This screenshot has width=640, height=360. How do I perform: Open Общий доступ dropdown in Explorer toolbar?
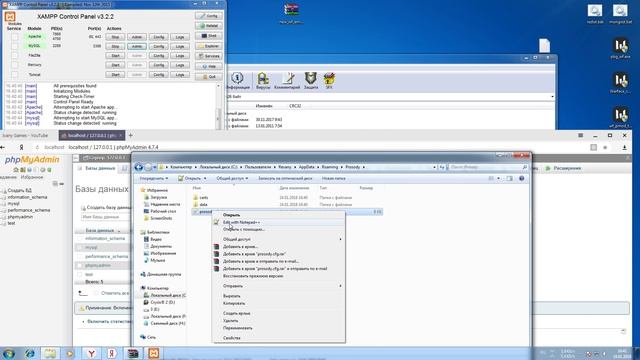pos(232,178)
